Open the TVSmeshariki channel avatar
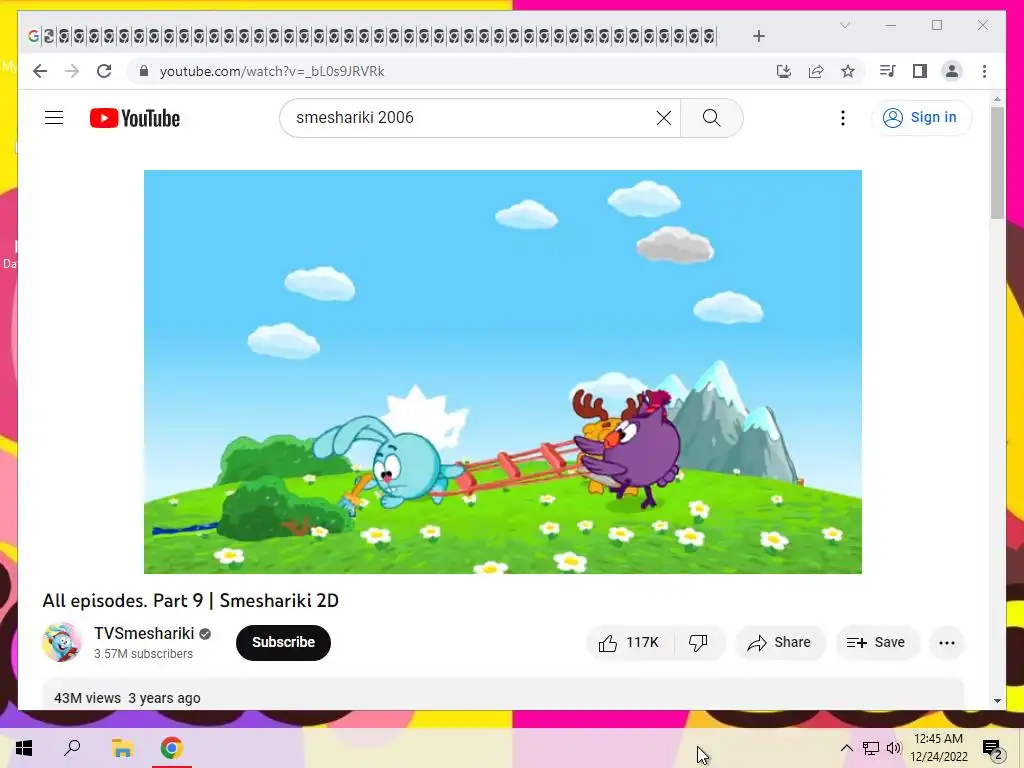The height and width of the screenshot is (768, 1024). coord(62,642)
